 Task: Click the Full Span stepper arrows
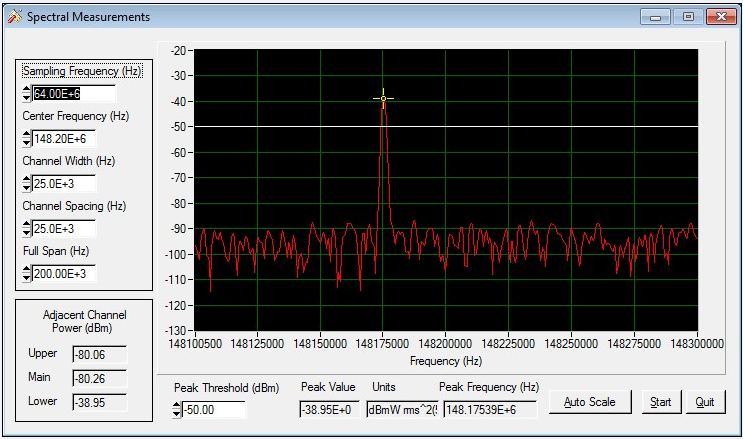point(26,273)
